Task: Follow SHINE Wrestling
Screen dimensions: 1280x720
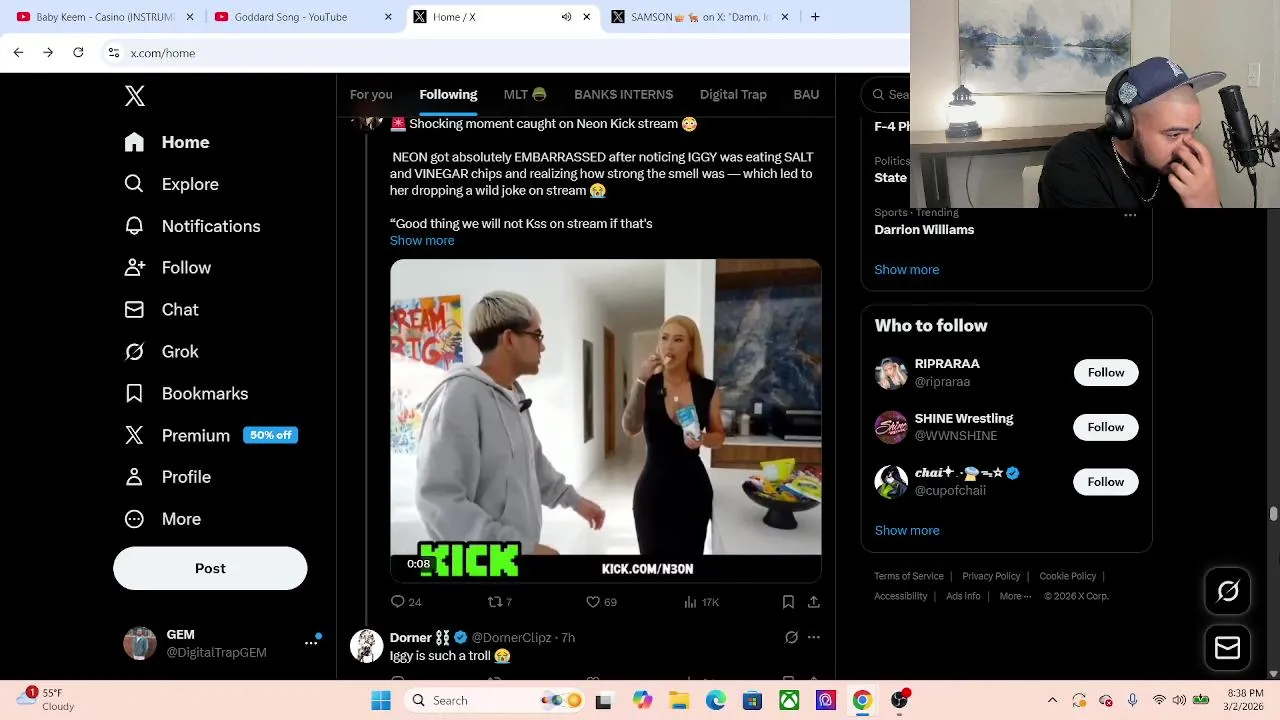Action: (1106, 427)
